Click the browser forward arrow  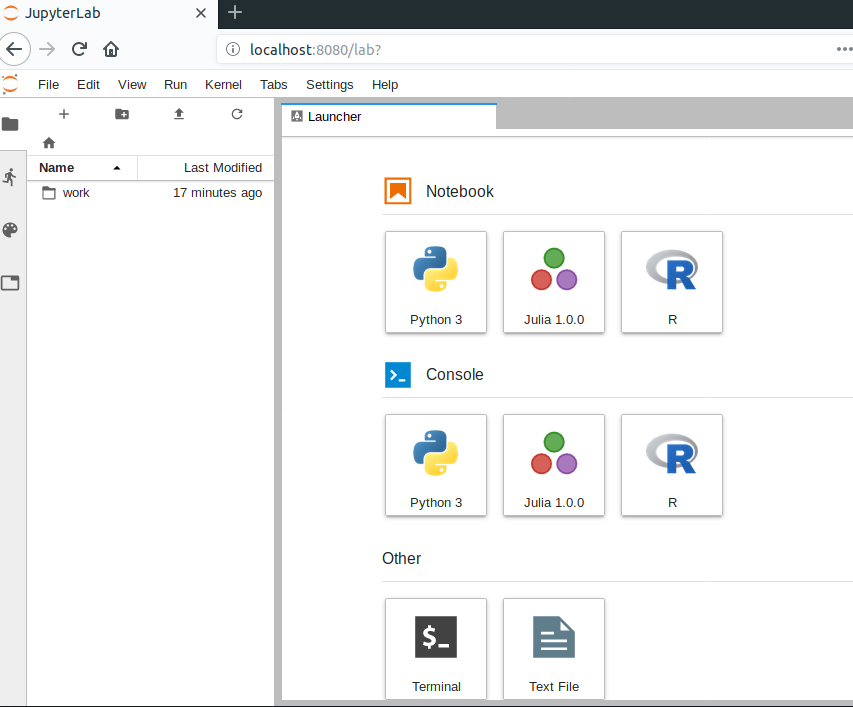47,49
